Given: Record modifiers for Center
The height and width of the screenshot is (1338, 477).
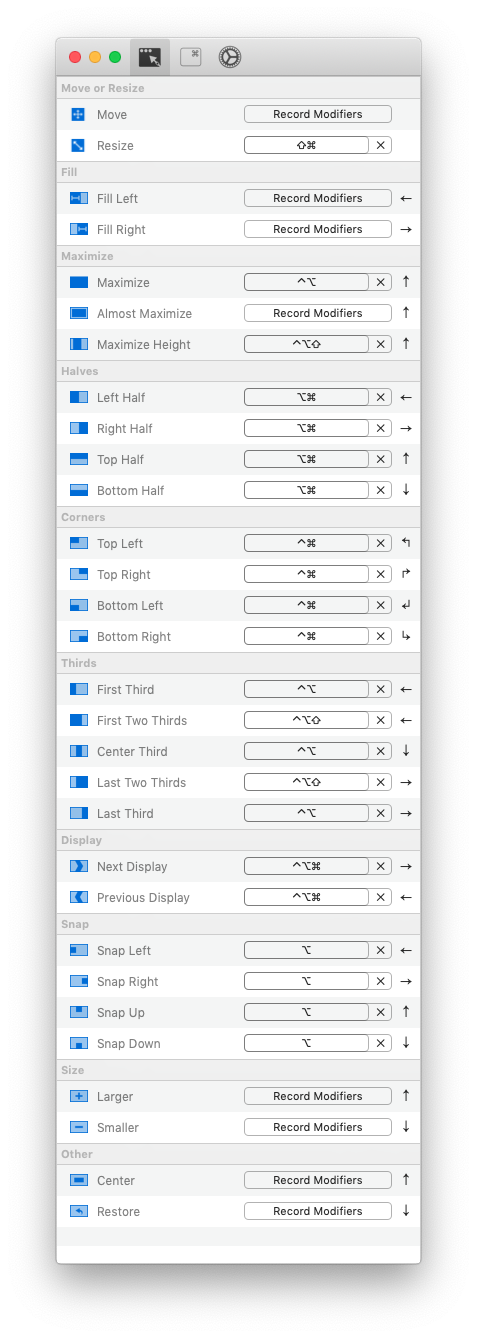Looking at the screenshot, I should (318, 1180).
